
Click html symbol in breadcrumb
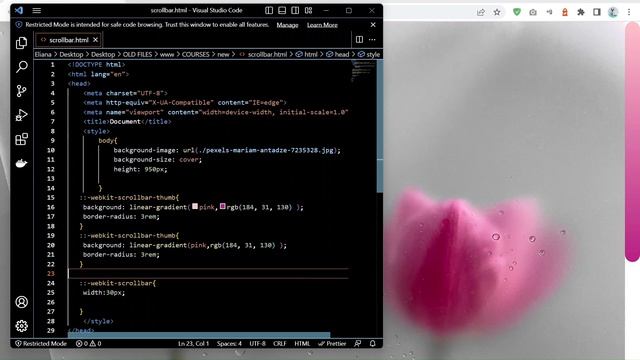[307, 54]
